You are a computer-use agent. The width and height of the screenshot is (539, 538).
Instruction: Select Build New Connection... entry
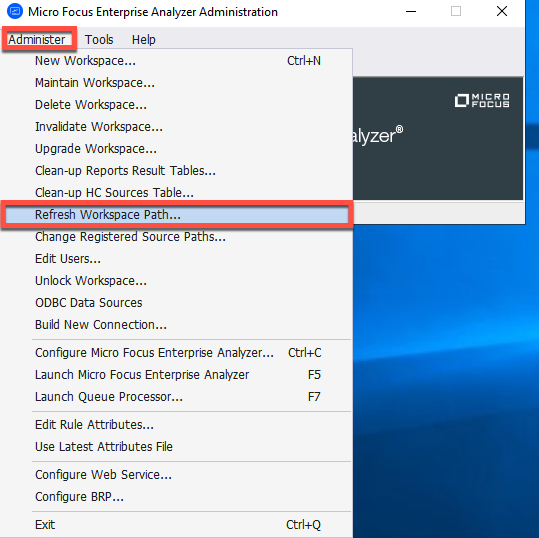pyautogui.click(x=176, y=325)
